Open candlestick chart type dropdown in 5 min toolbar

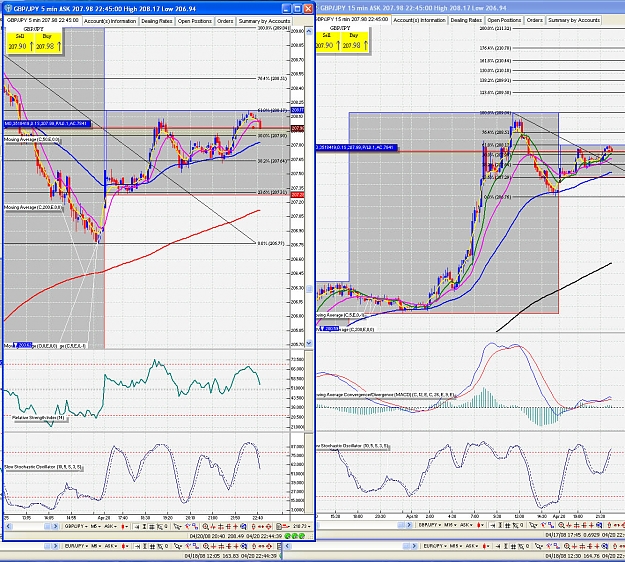(125, 527)
